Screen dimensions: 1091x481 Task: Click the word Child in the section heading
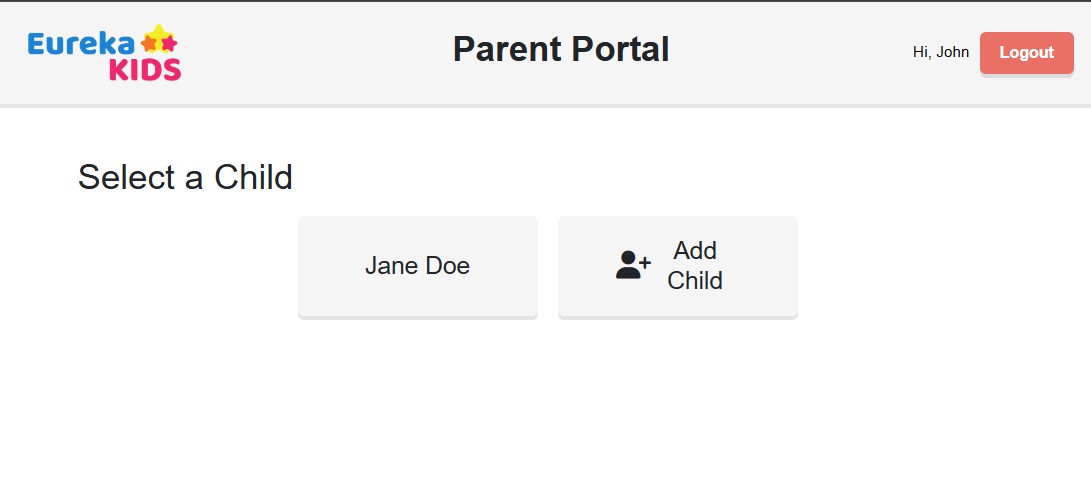[253, 177]
